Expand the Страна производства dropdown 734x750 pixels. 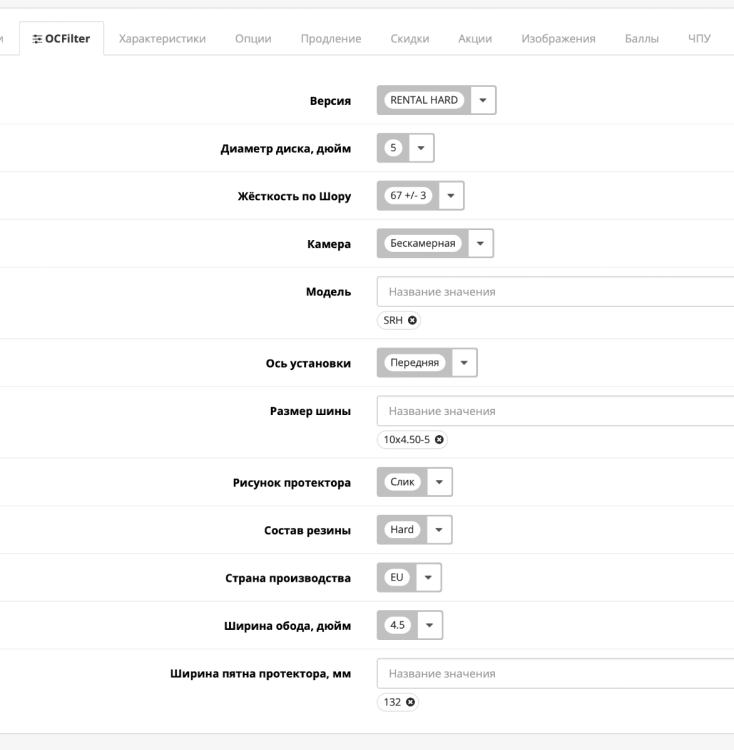tap(429, 578)
